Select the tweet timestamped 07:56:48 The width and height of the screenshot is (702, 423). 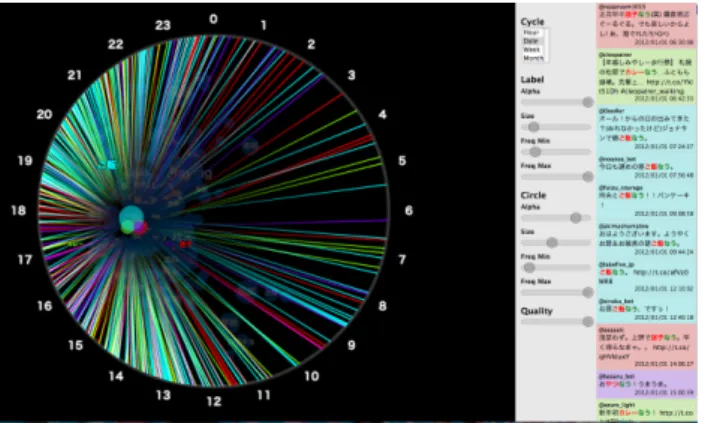click(646, 167)
